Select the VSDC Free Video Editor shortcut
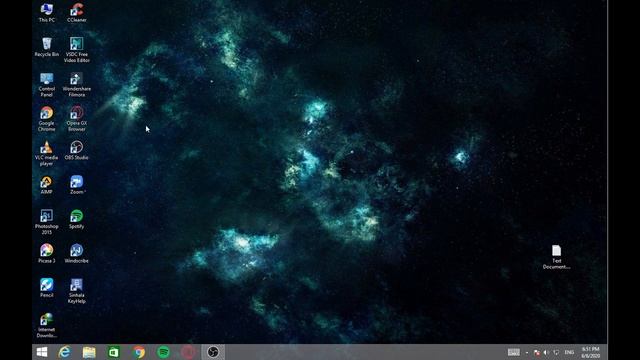640x360 pixels. click(x=76, y=50)
